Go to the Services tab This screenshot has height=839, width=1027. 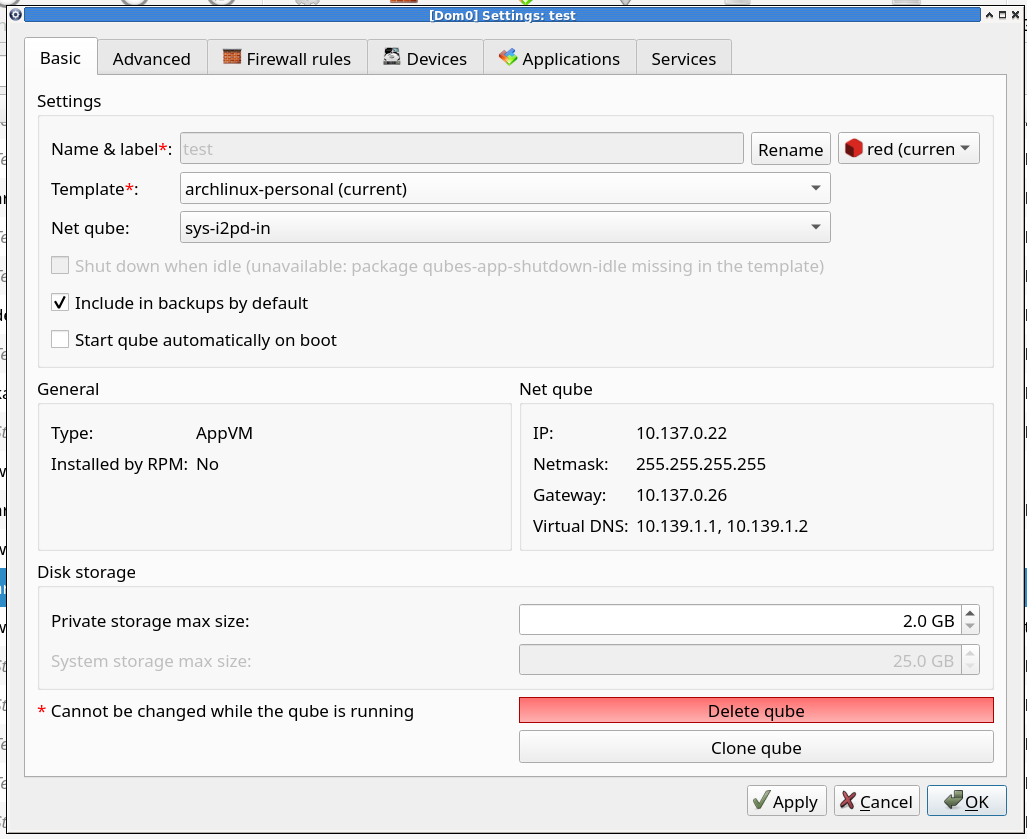684,59
